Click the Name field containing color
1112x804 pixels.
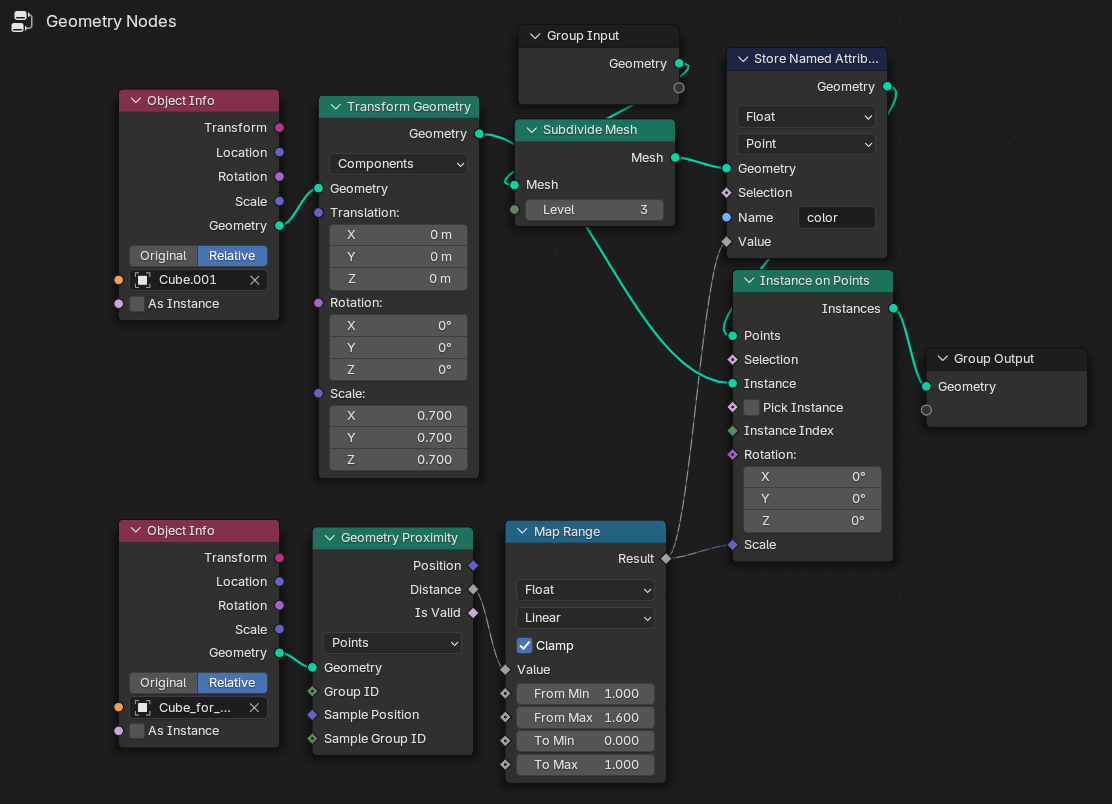tap(837, 218)
